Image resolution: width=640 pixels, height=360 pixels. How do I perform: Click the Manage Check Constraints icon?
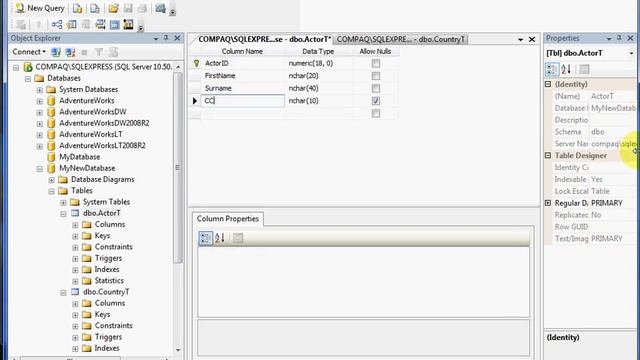pyautogui.click(x=115, y=25)
